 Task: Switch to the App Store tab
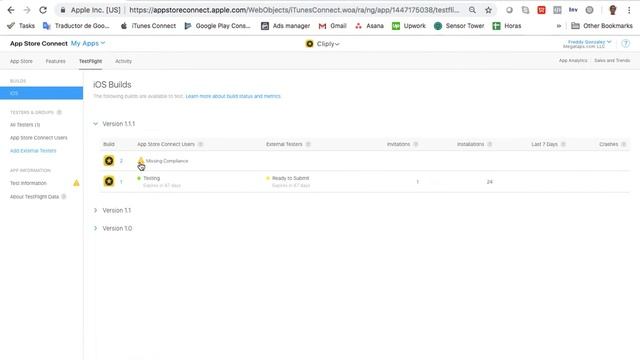coord(21,61)
